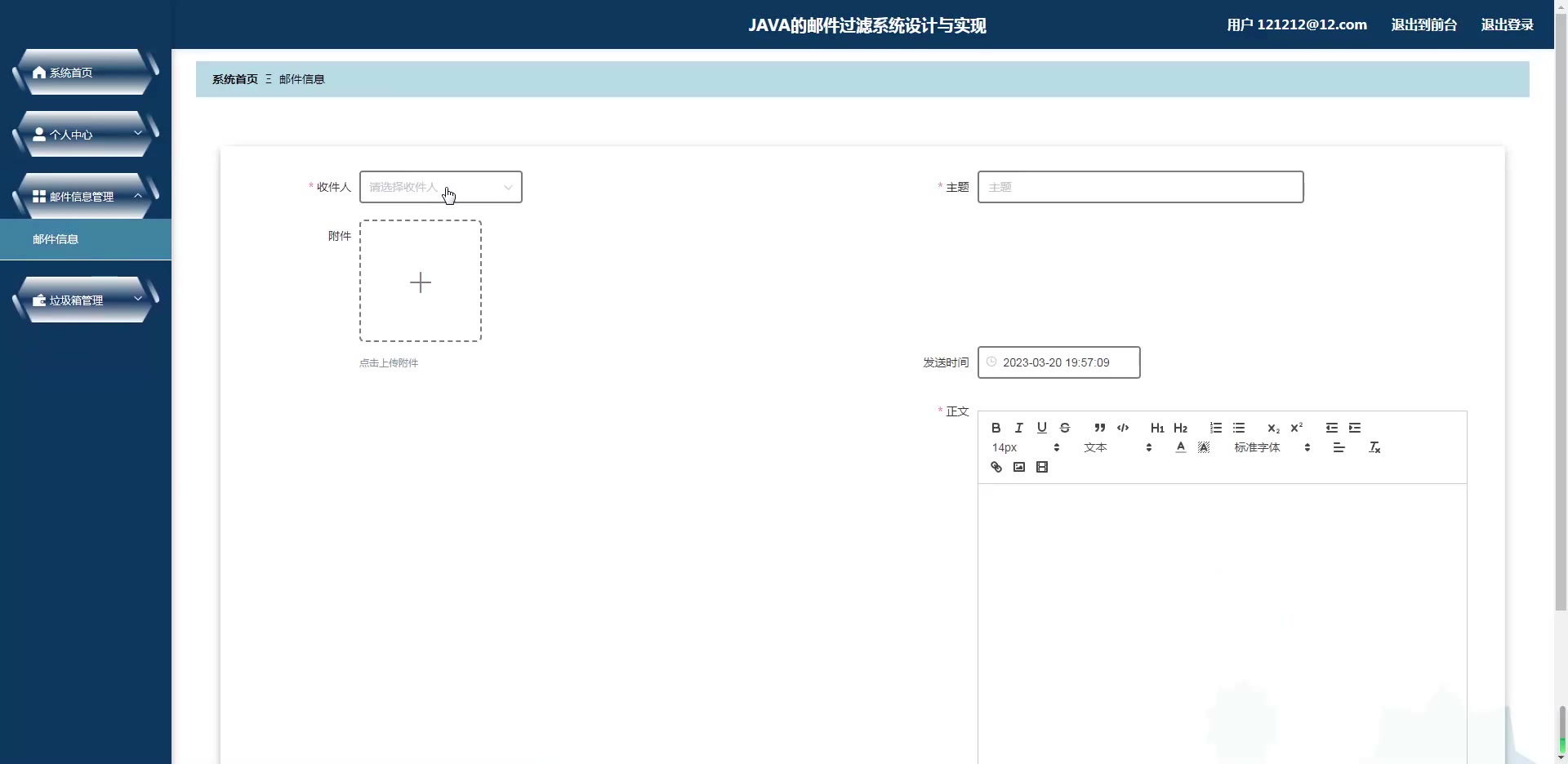This screenshot has width=1568, height=764.
Task: Insert a video in the editor
Action: point(1041,467)
